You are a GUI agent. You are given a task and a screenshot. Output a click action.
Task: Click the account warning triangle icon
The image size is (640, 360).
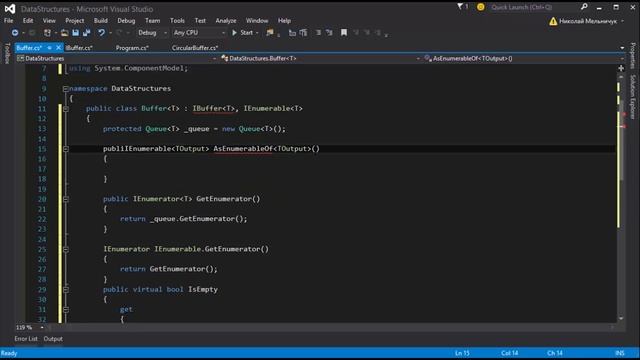(553, 21)
